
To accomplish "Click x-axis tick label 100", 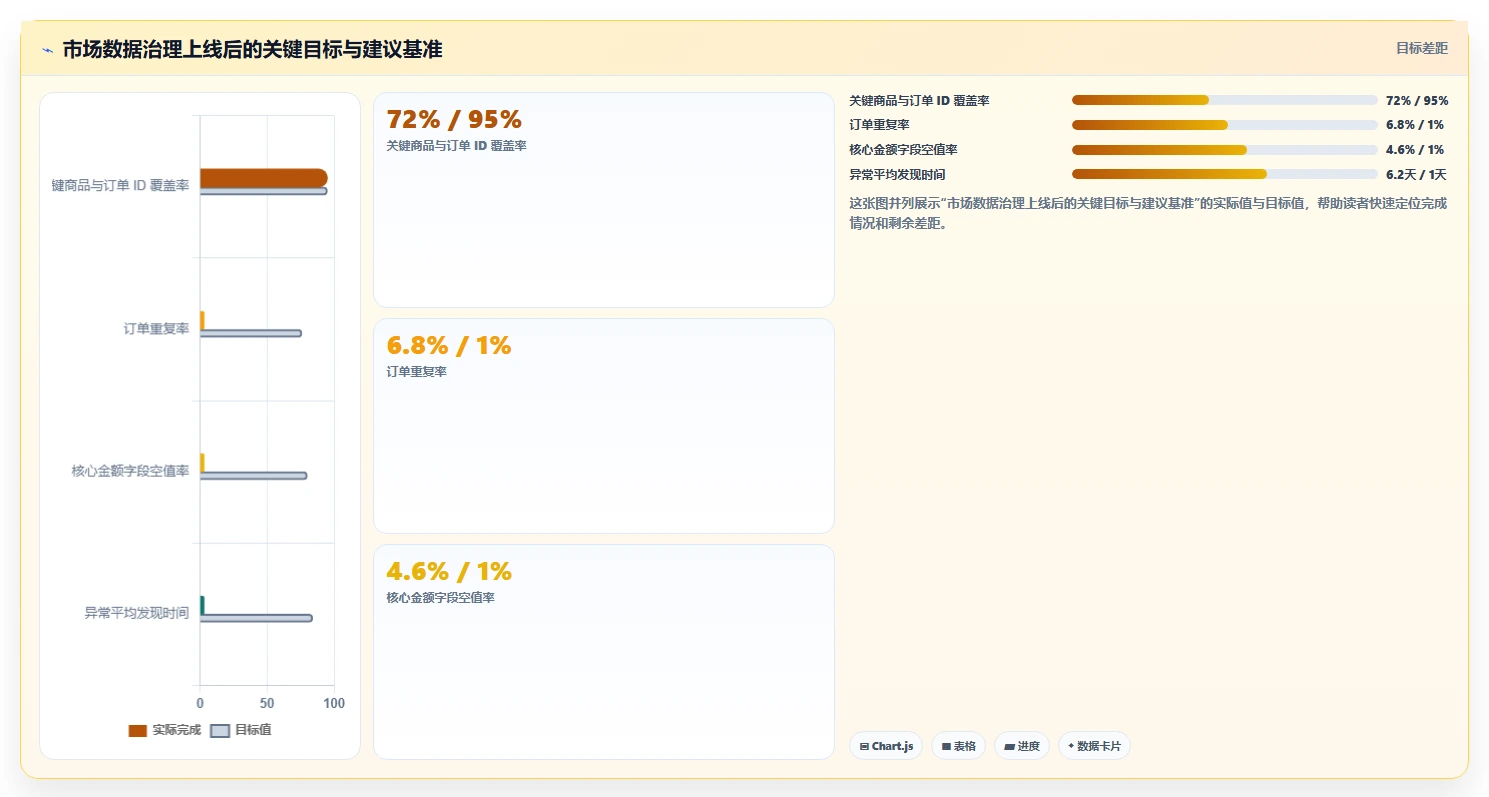I will pyautogui.click(x=334, y=703).
